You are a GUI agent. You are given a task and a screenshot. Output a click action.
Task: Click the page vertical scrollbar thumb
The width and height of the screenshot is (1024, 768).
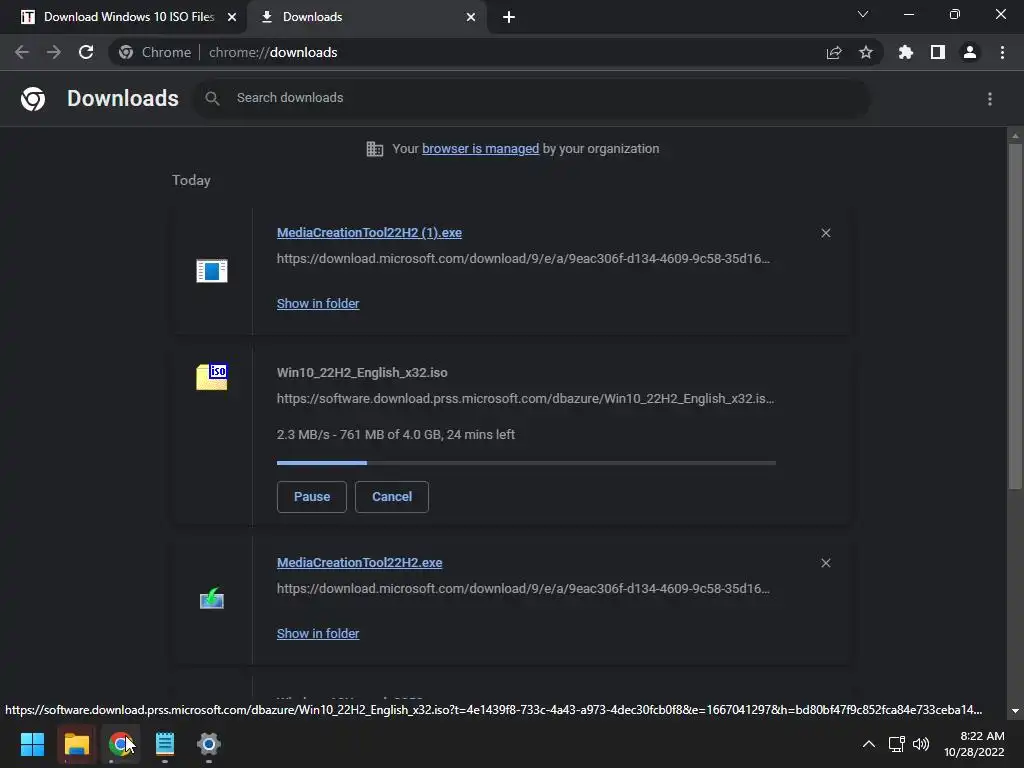pyautogui.click(x=1015, y=316)
